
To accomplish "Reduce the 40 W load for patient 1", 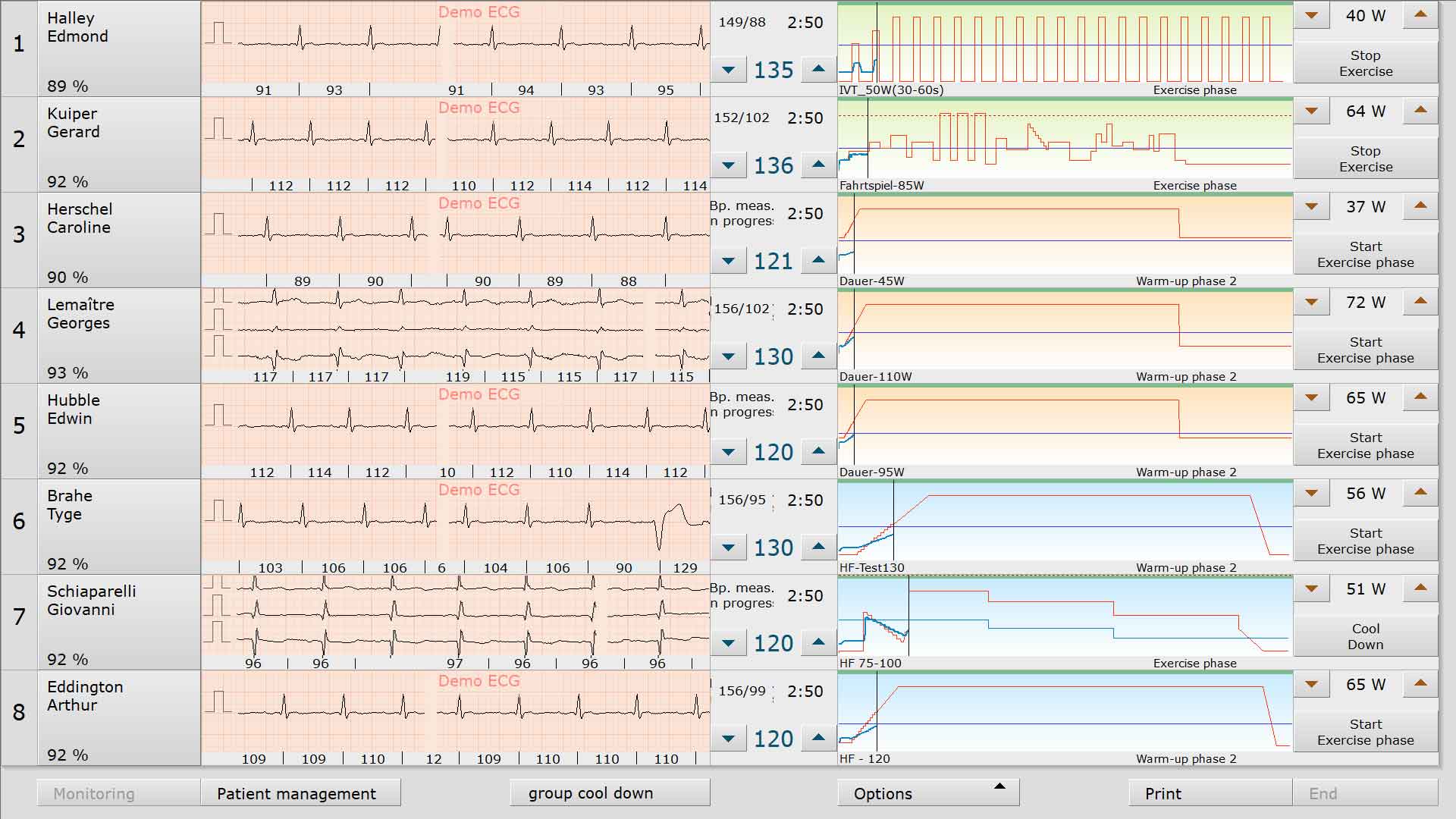I will click(x=1311, y=16).
